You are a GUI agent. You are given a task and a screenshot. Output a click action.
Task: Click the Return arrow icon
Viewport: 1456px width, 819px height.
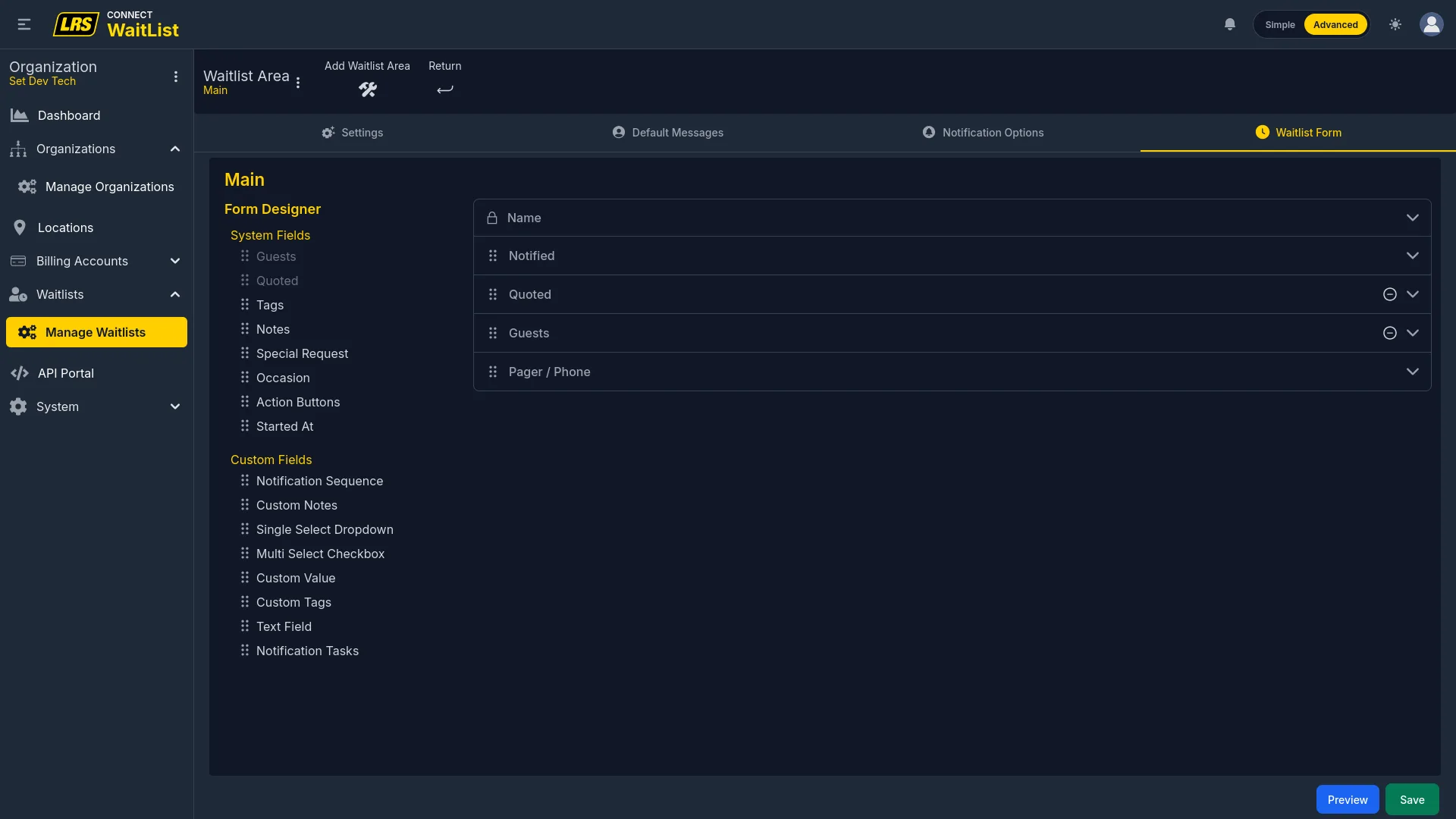(445, 89)
